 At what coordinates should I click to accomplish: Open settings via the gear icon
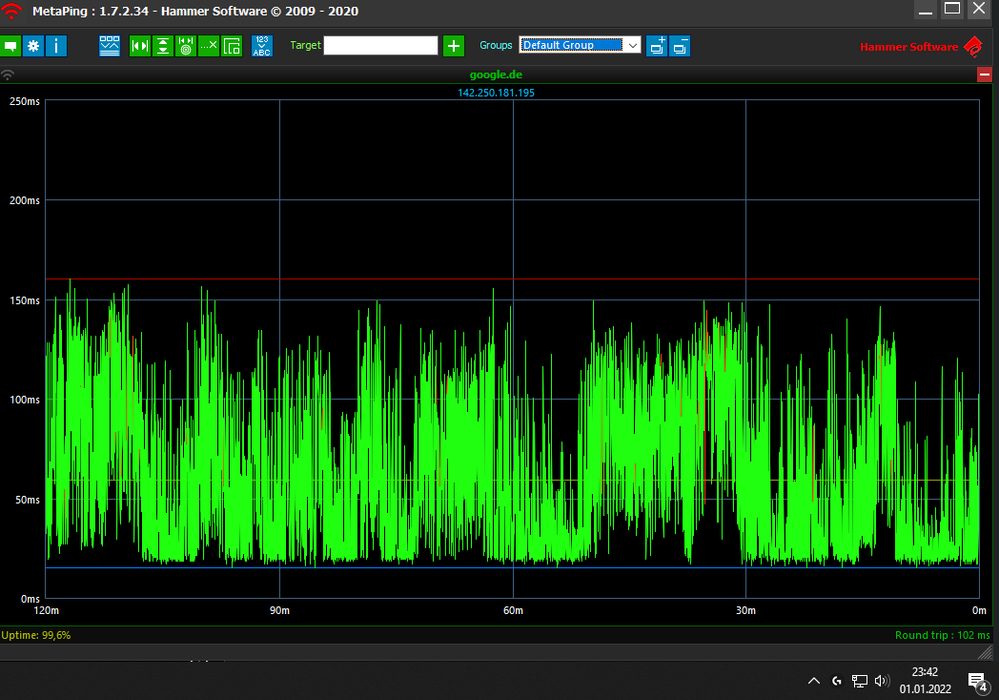pyautogui.click(x=33, y=46)
